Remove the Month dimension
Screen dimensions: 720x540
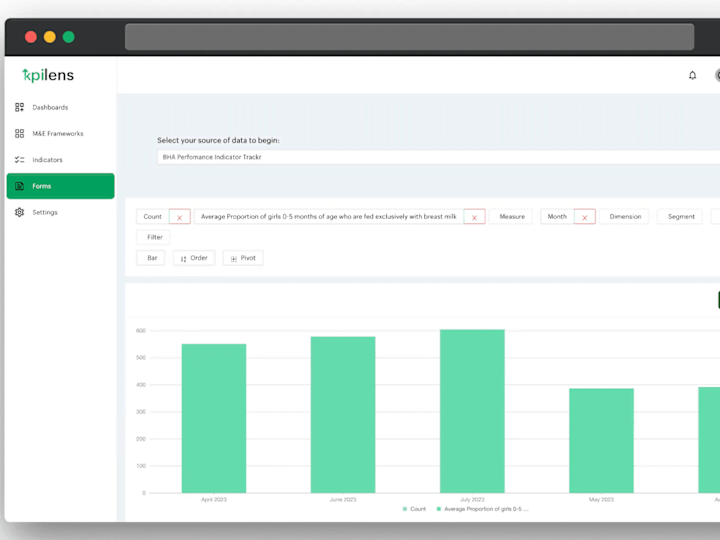(585, 217)
